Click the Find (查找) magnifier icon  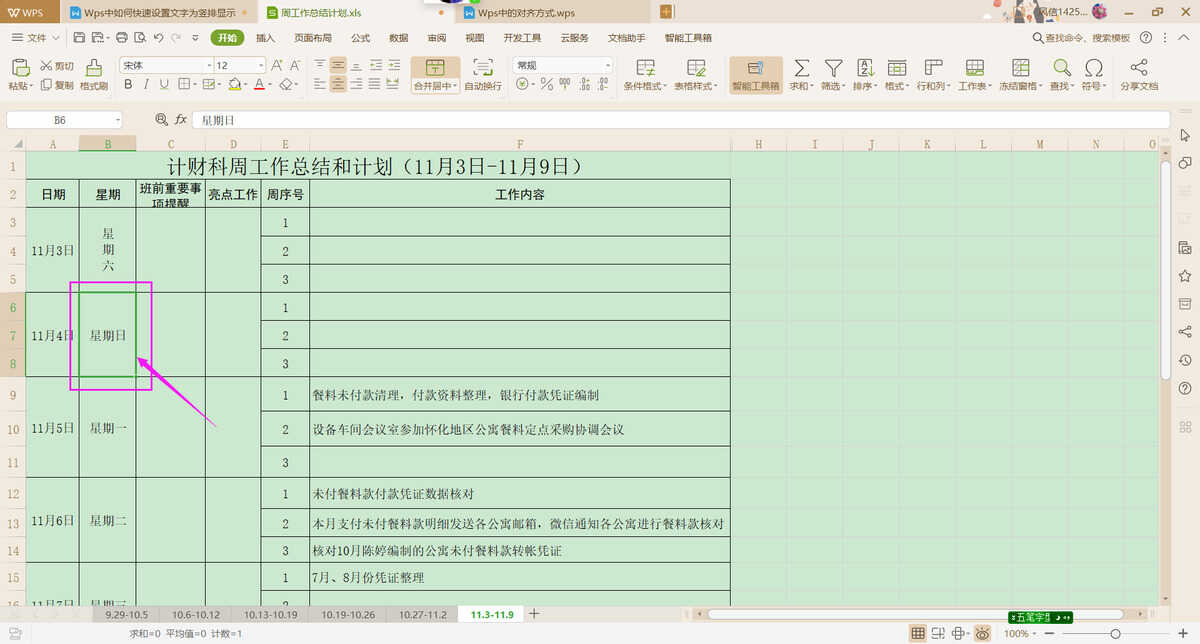(x=1061, y=67)
